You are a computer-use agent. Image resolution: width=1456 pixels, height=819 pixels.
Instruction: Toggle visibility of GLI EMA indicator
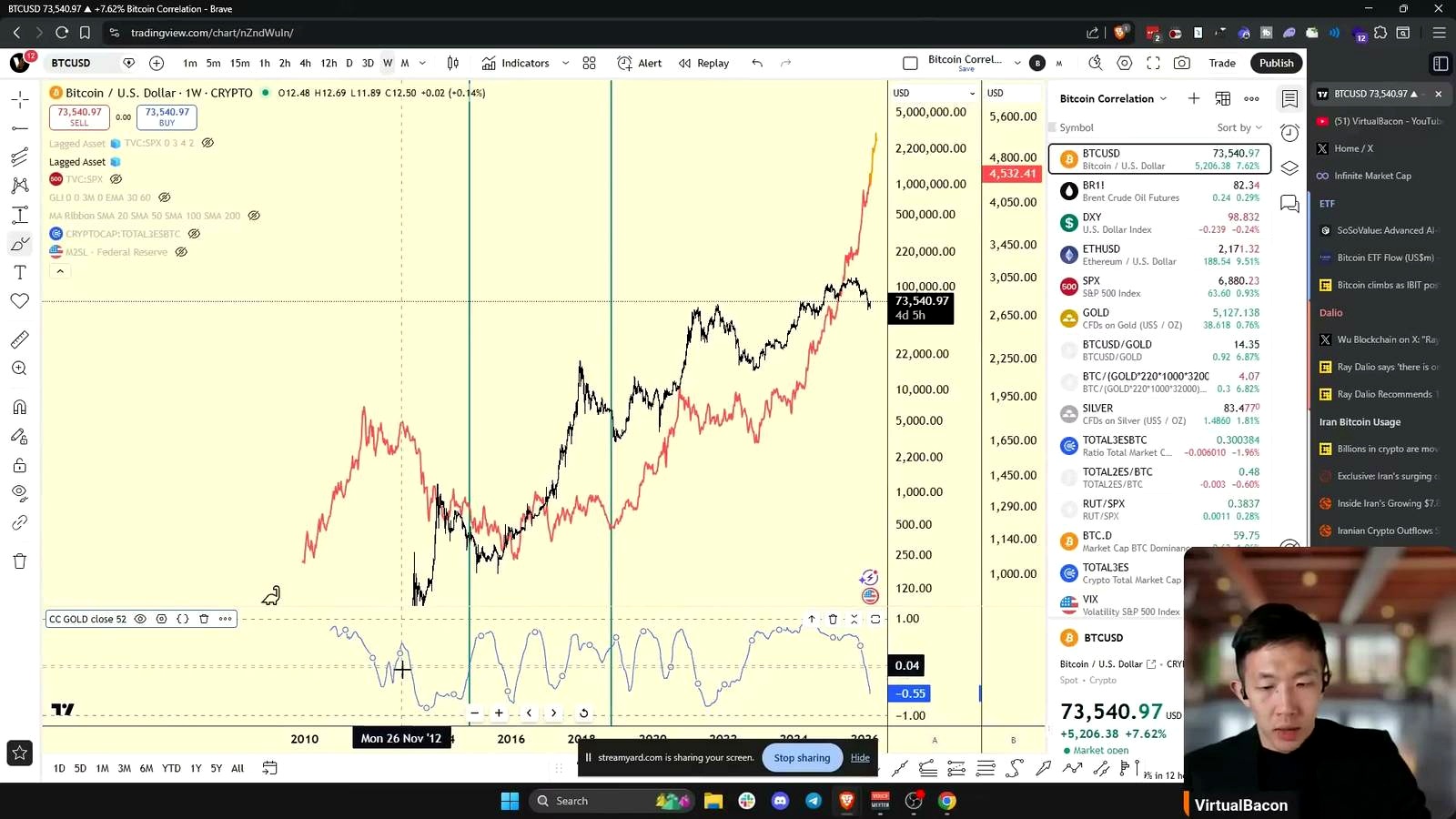pos(165,197)
